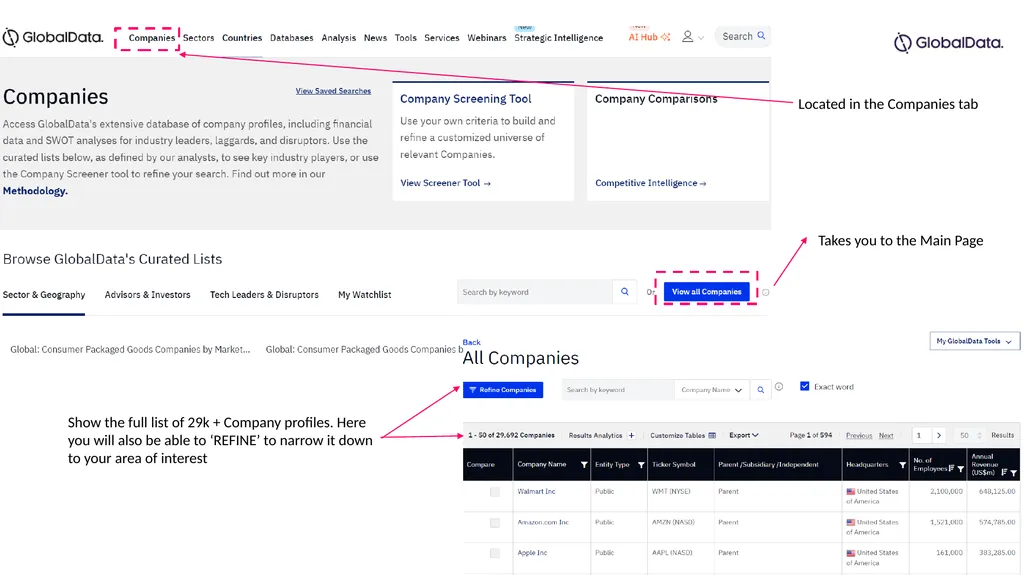Open the AI Hub sparkle link

pyautogui.click(x=649, y=37)
